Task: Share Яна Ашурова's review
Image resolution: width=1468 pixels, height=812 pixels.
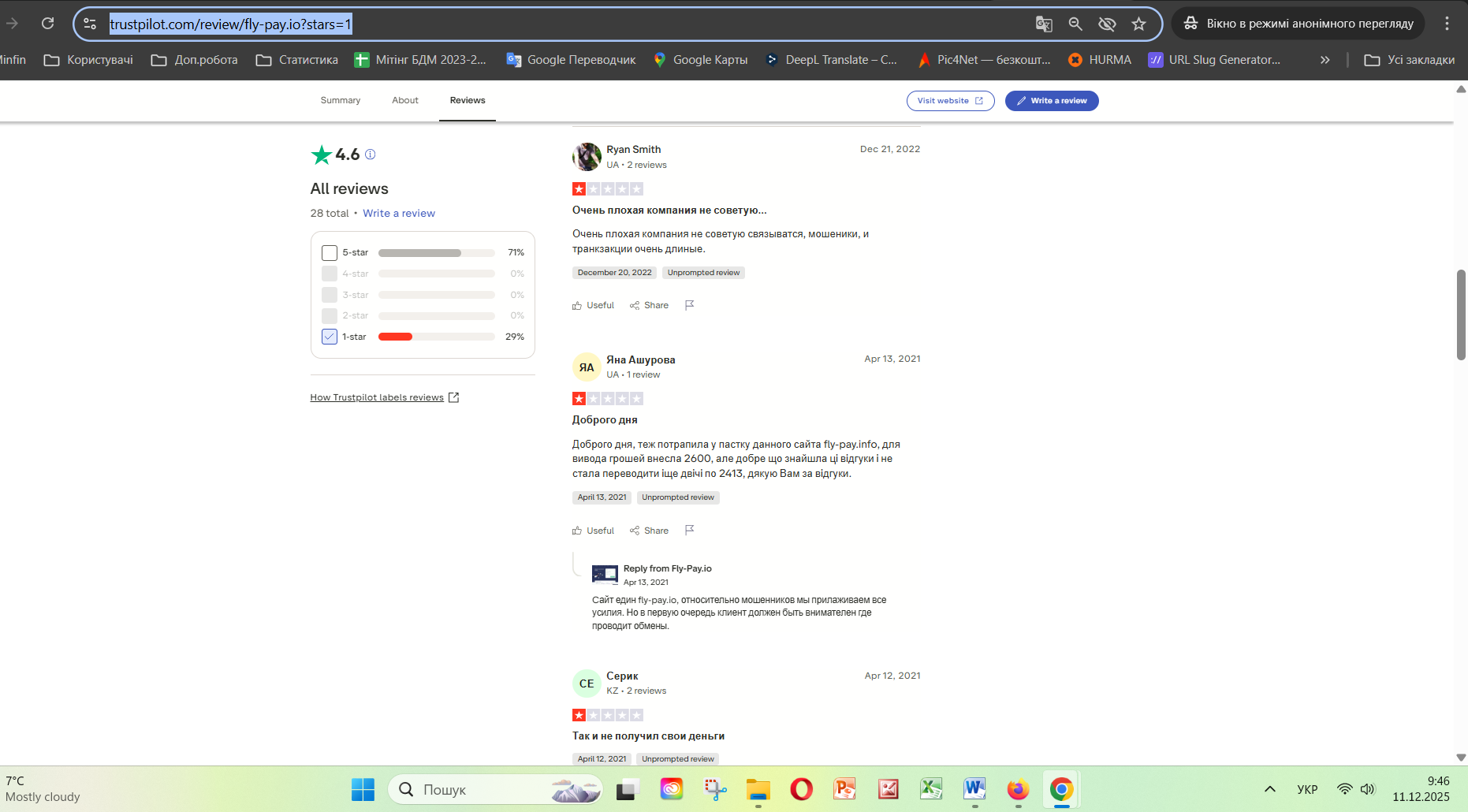Action: click(649, 531)
